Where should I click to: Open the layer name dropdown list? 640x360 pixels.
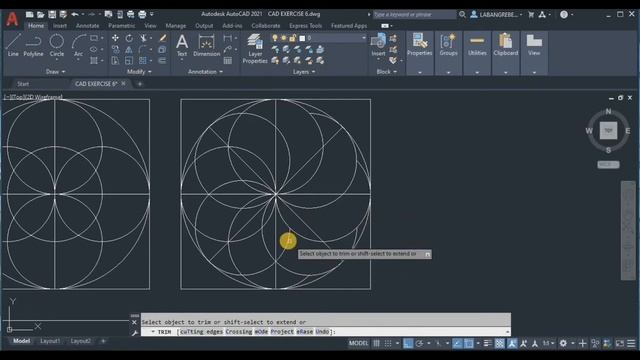pyautogui.click(x=363, y=38)
